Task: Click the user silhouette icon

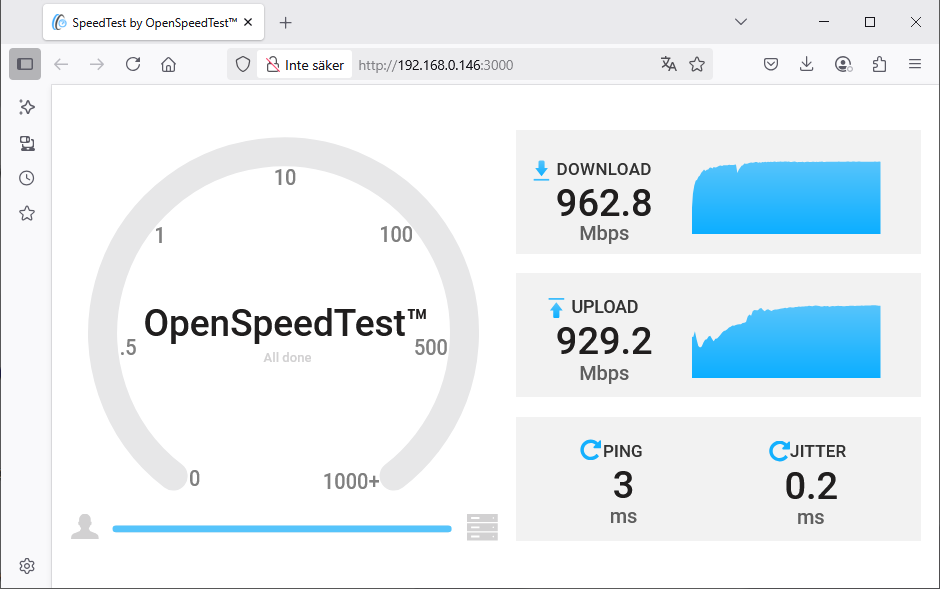Action: [x=85, y=527]
